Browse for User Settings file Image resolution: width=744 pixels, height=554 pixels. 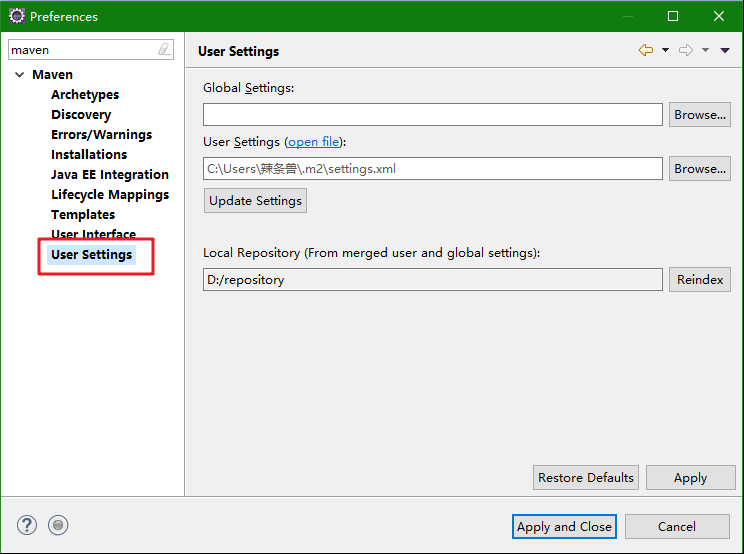(x=700, y=168)
